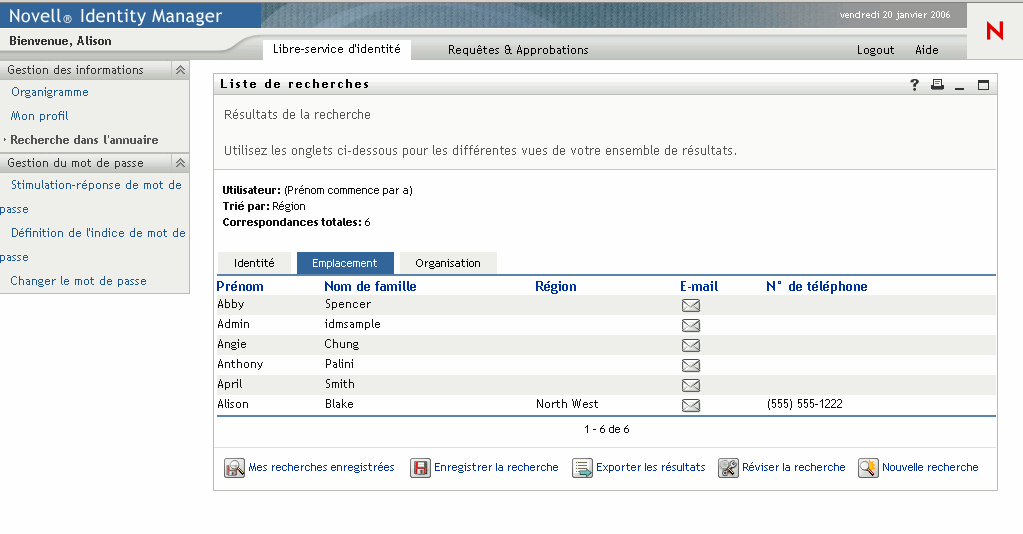This screenshot has width=1023, height=534.
Task: Sort by the E-mail column header
Action: click(x=699, y=286)
